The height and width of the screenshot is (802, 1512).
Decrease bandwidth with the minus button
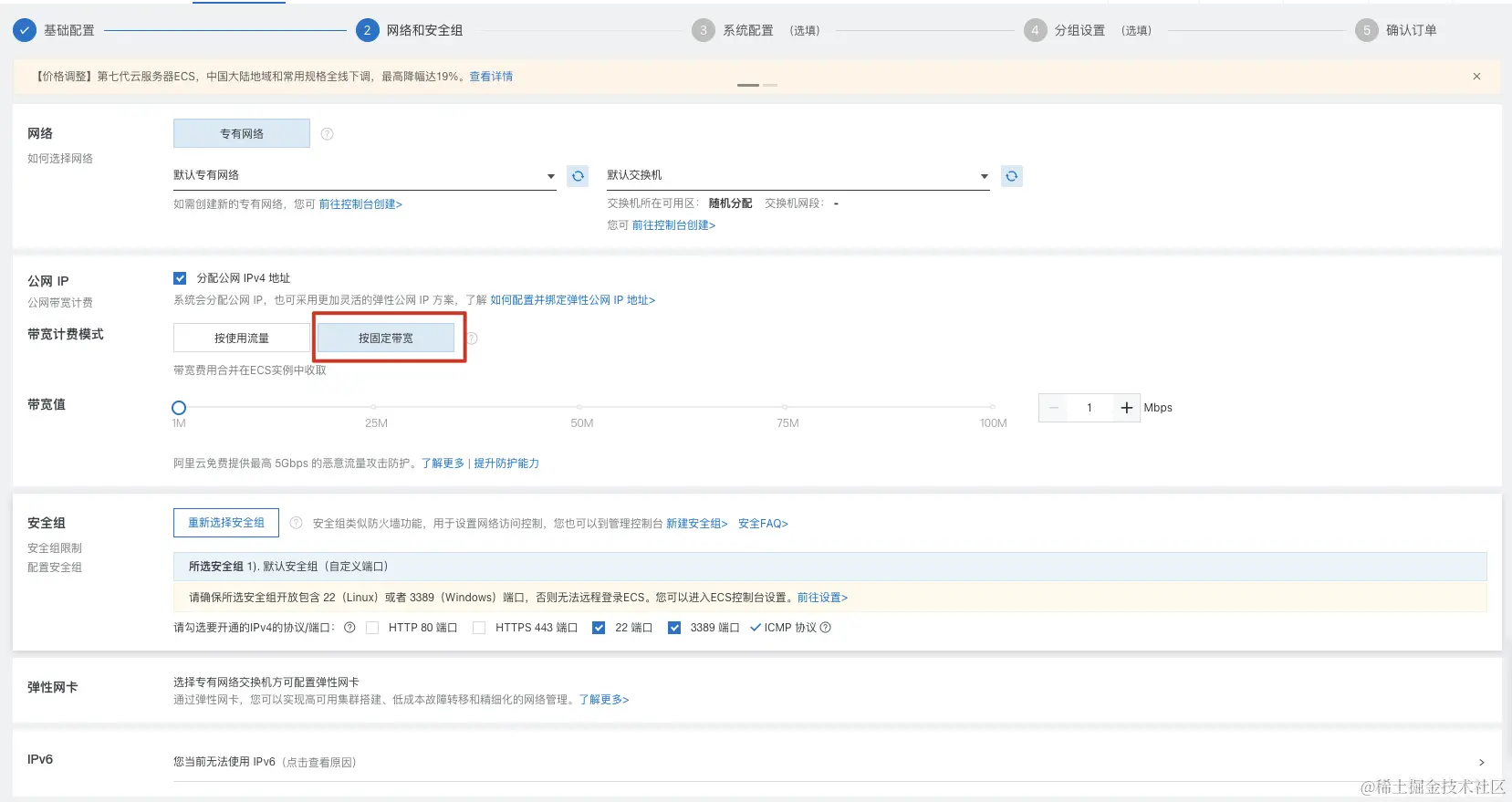click(x=1053, y=408)
